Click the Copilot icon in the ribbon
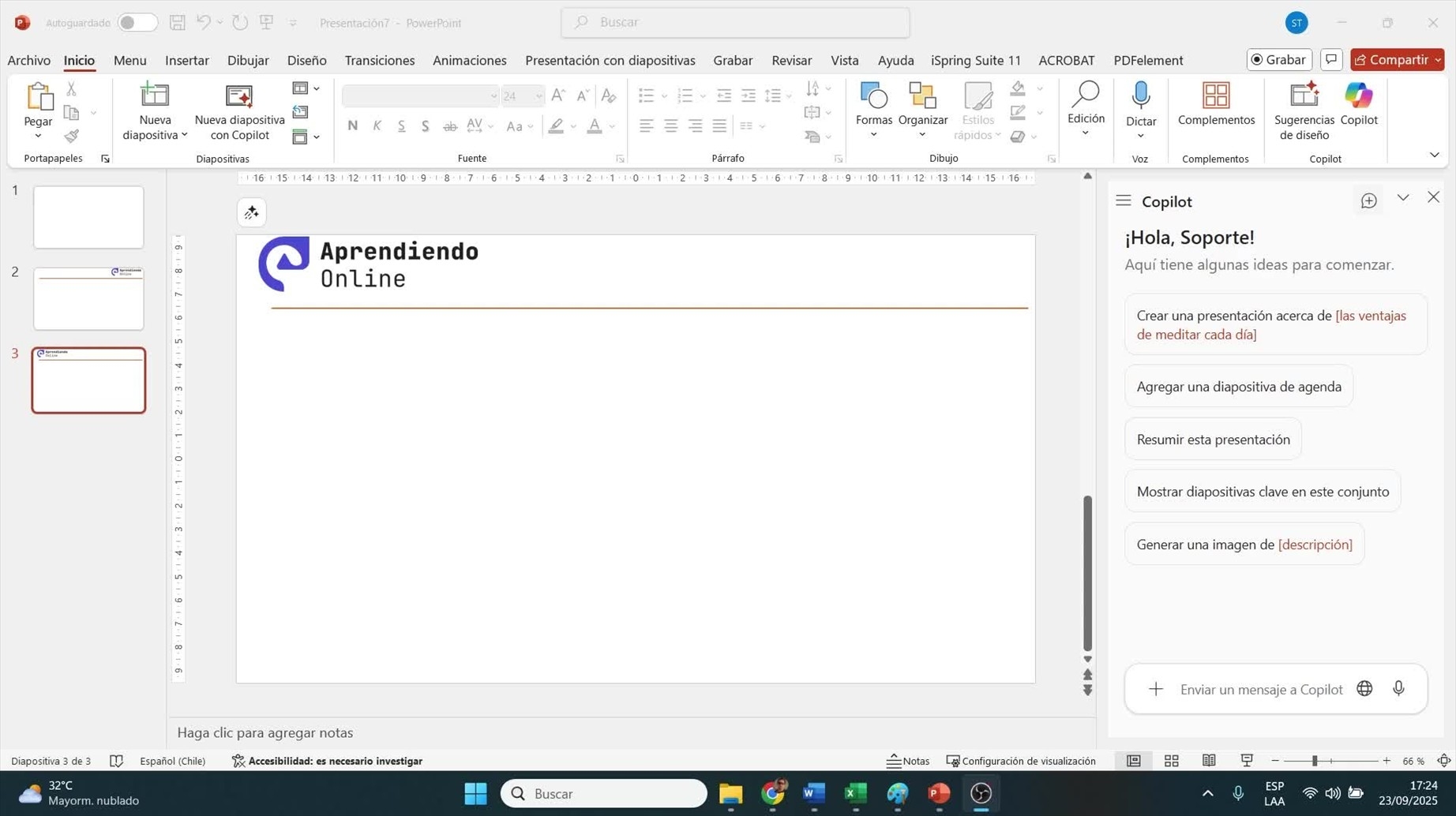This screenshot has width=1456, height=816. [1358, 96]
